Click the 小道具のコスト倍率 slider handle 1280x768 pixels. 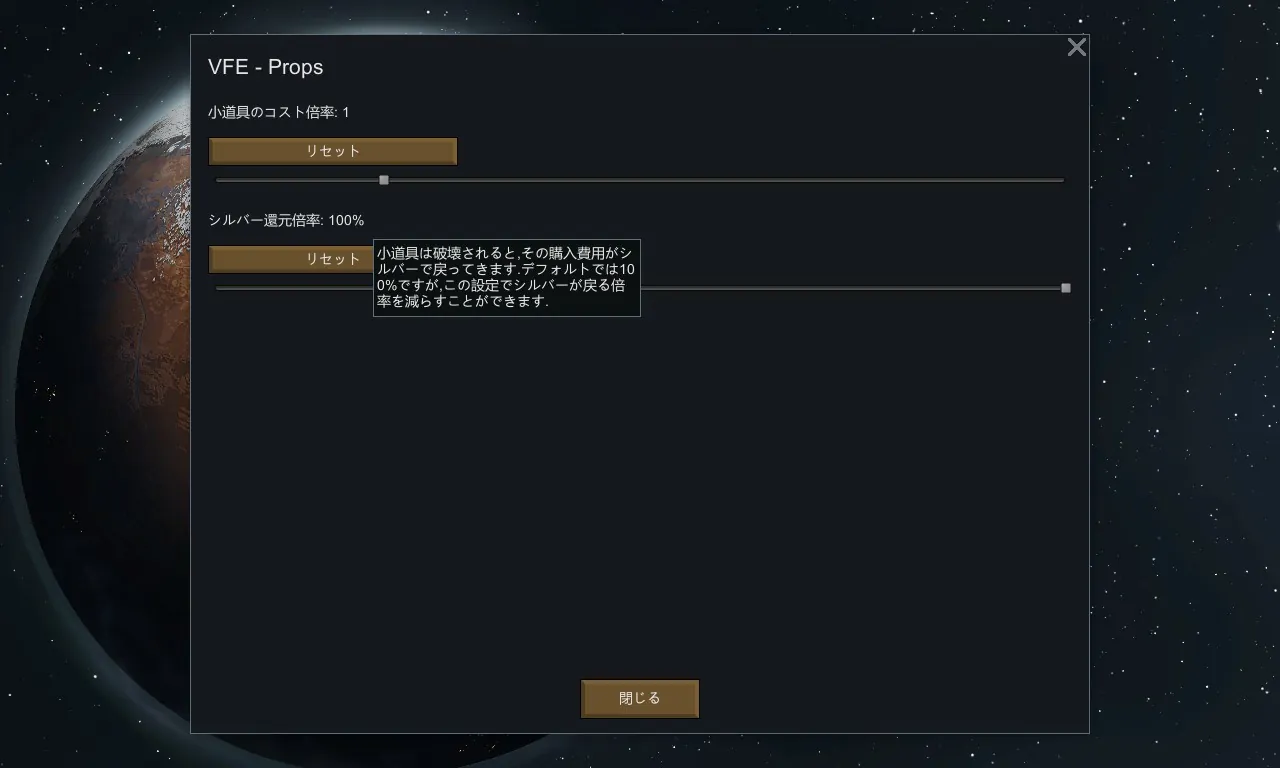pyautogui.click(x=384, y=180)
